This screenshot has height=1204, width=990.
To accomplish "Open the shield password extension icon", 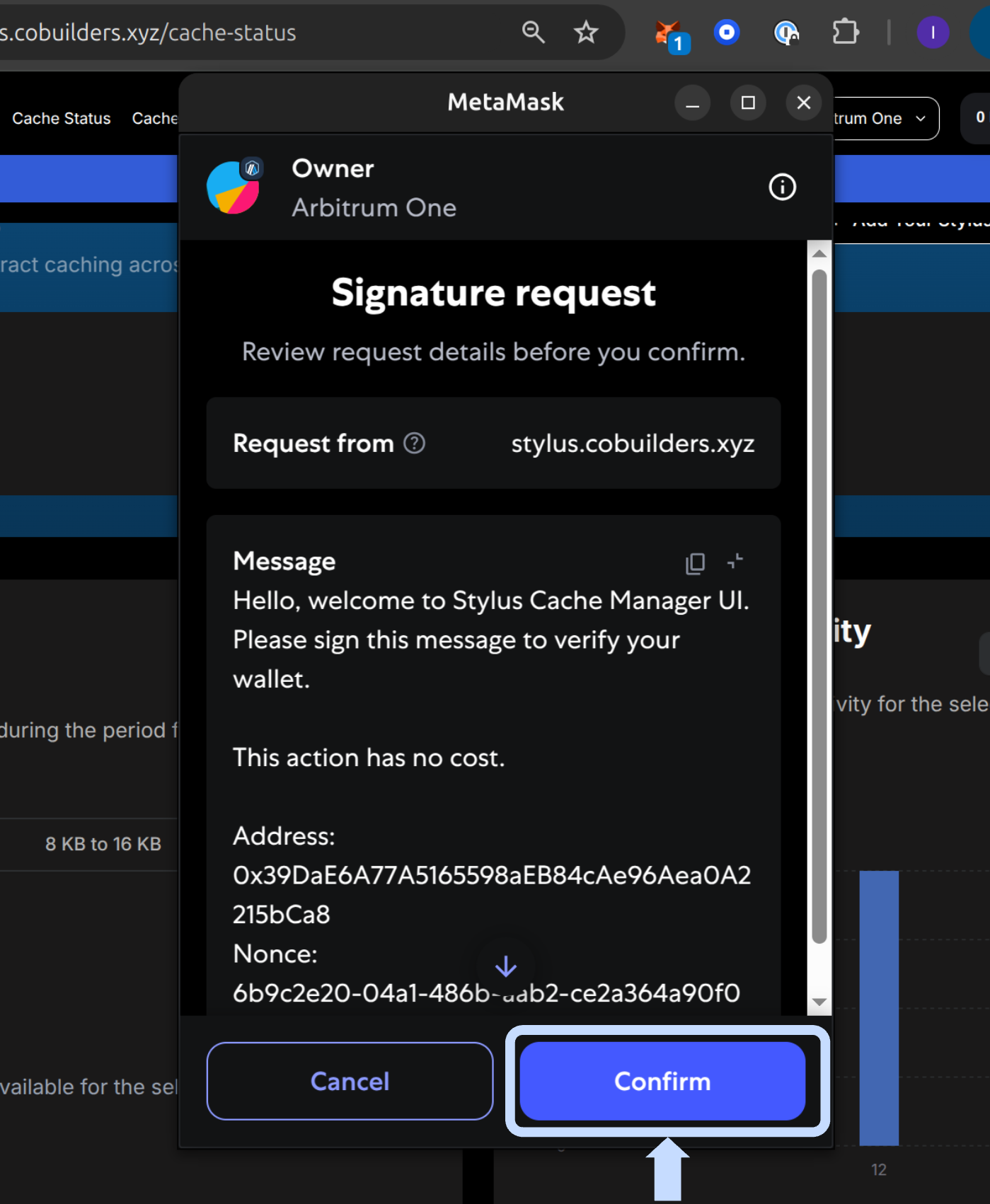I will pyautogui.click(x=786, y=33).
